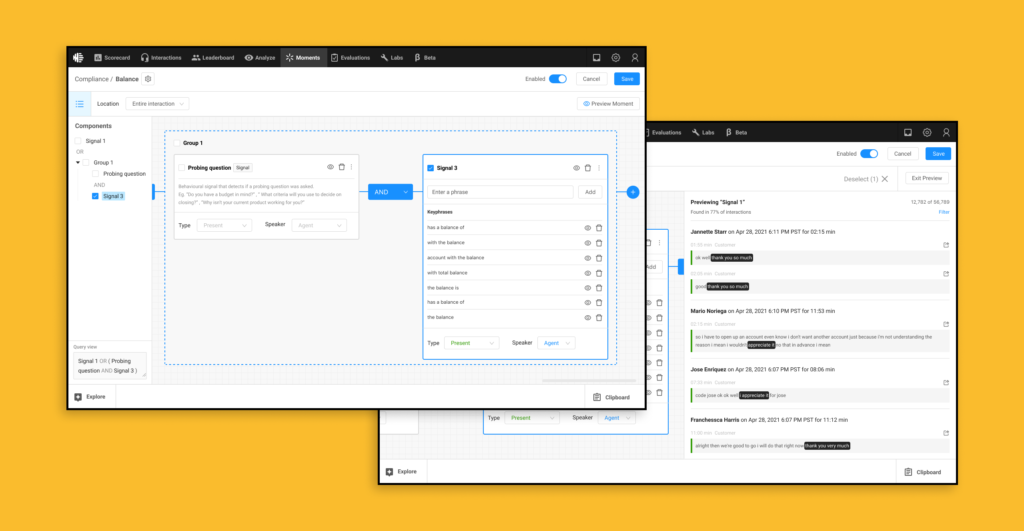Check the Signal 1 checkbox in Components
1024x531 pixels.
click(80, 141)
